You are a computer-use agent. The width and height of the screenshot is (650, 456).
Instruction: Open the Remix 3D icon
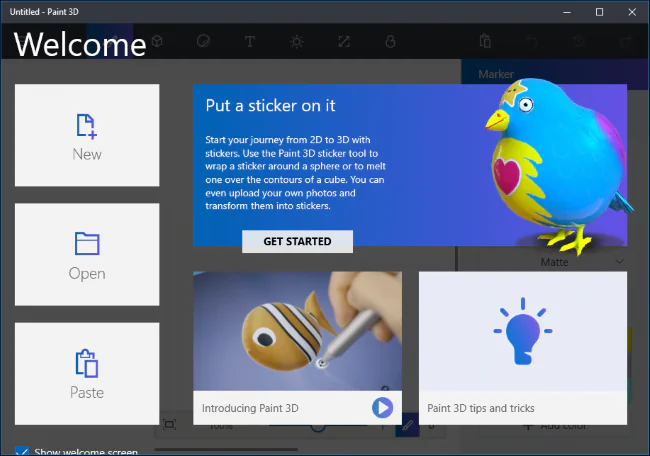pos(390,41)
